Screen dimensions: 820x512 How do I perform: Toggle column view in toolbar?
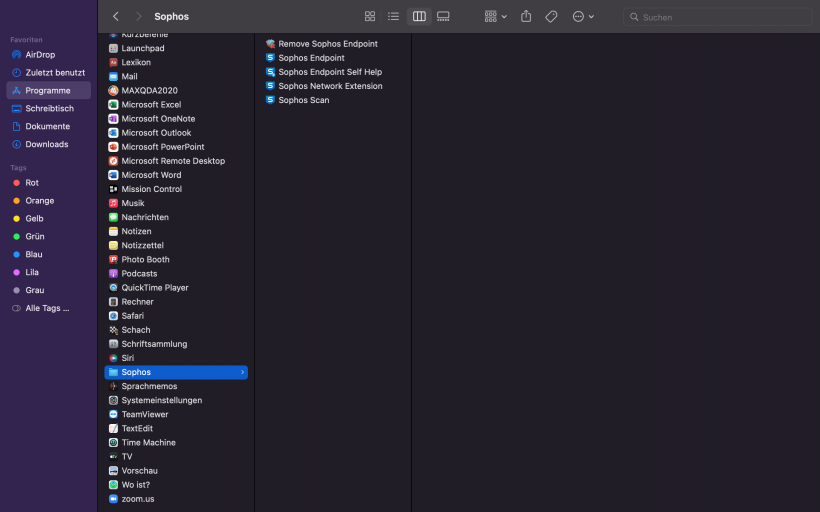tap(419, 17)
